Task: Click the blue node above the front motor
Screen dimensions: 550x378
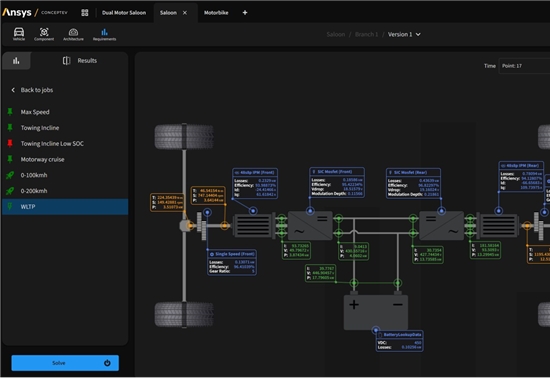Action: click(253, 211)
